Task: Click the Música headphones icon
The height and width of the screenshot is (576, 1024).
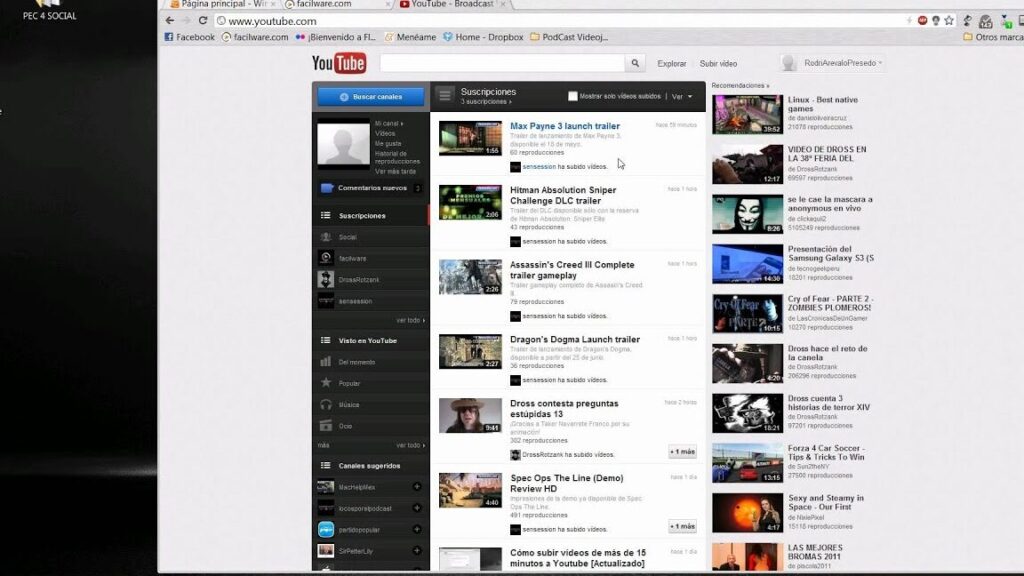Action: pyautogui.click(x=326, y=404)
